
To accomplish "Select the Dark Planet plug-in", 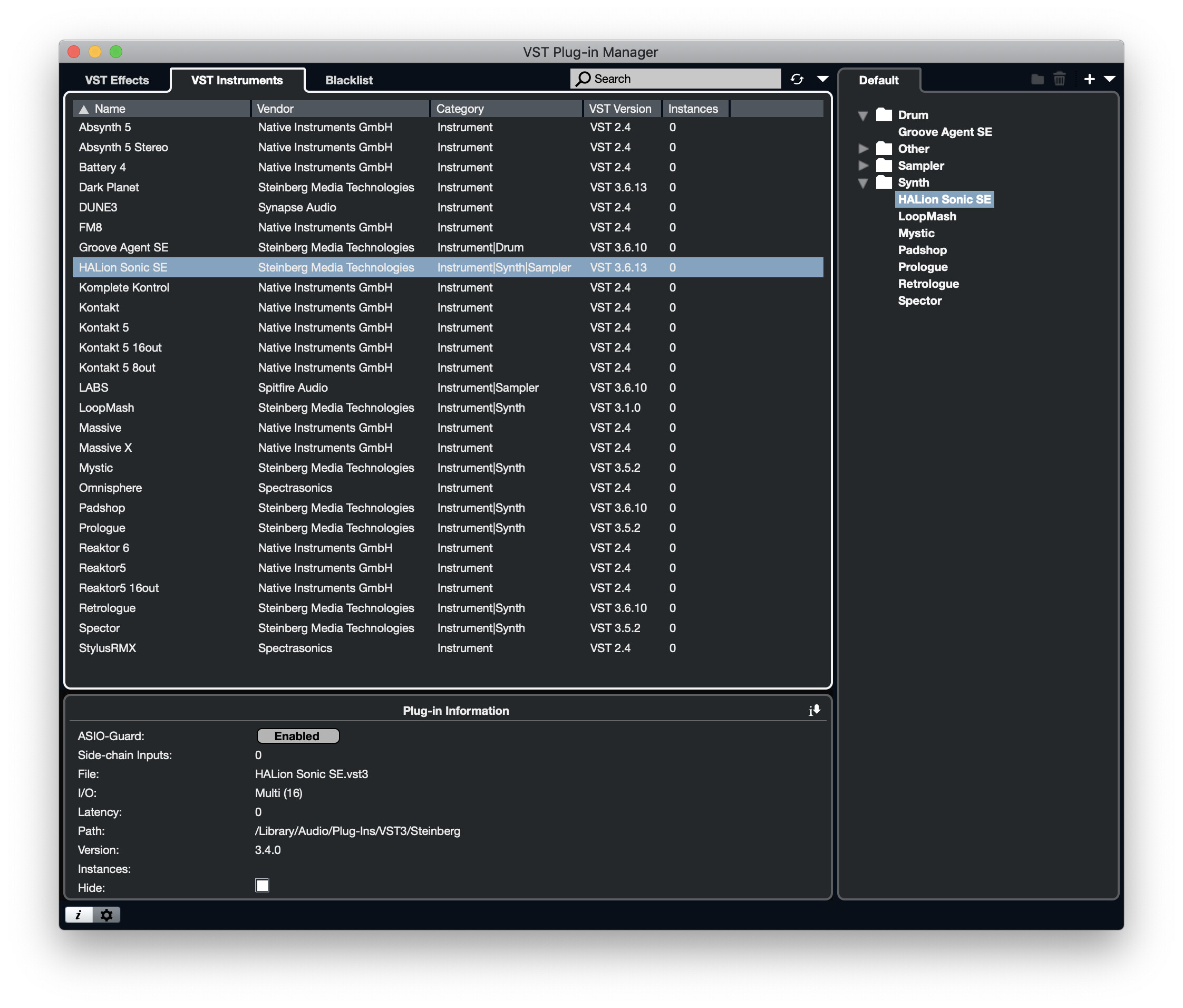I will tap(448, 187).
